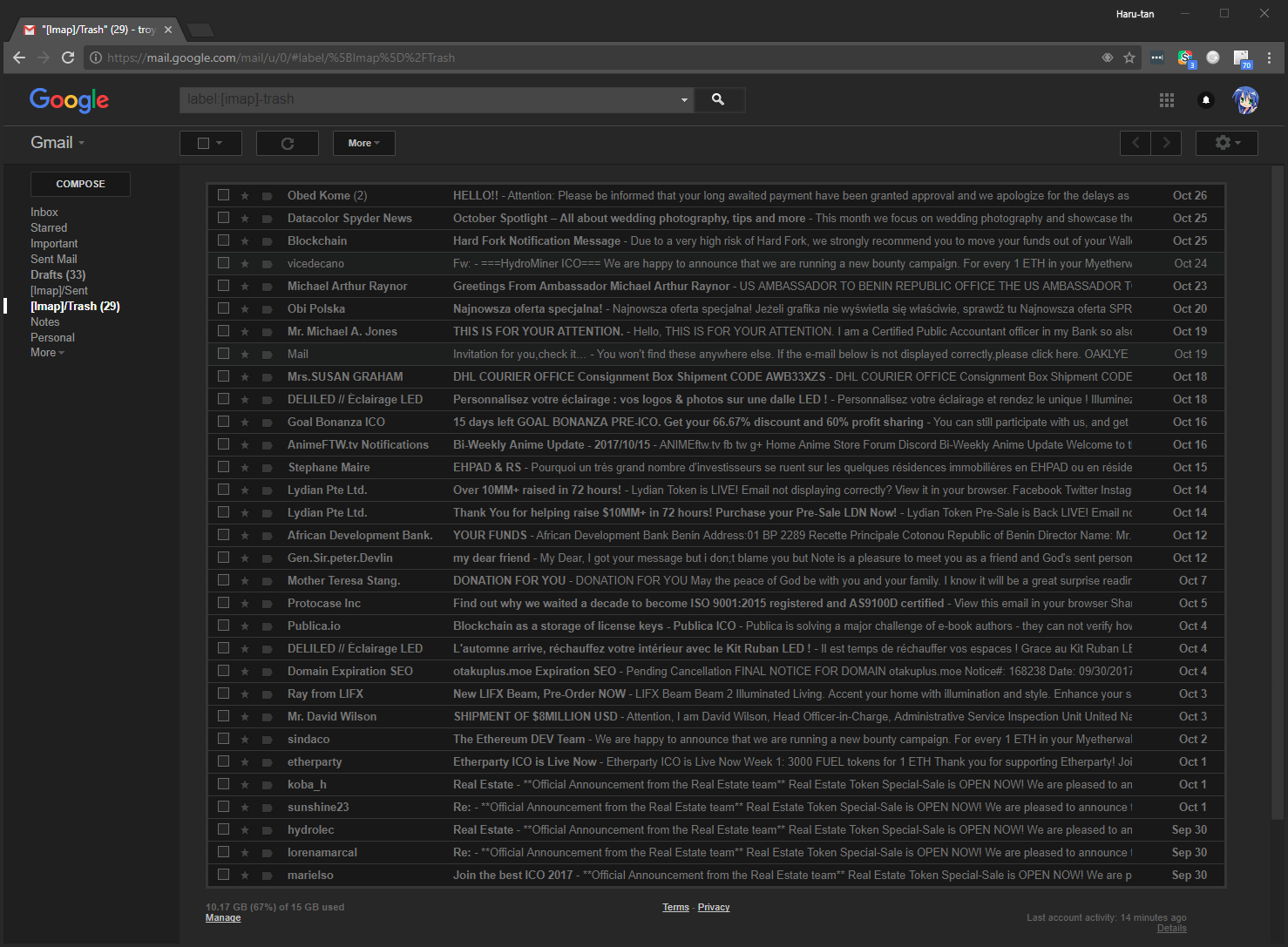Image resolution: width=1288 pixels, height=947 pixels.
Task: Star the Goal Bonanza ICO email
Action: pyautogui.click(x=245, y=423)
